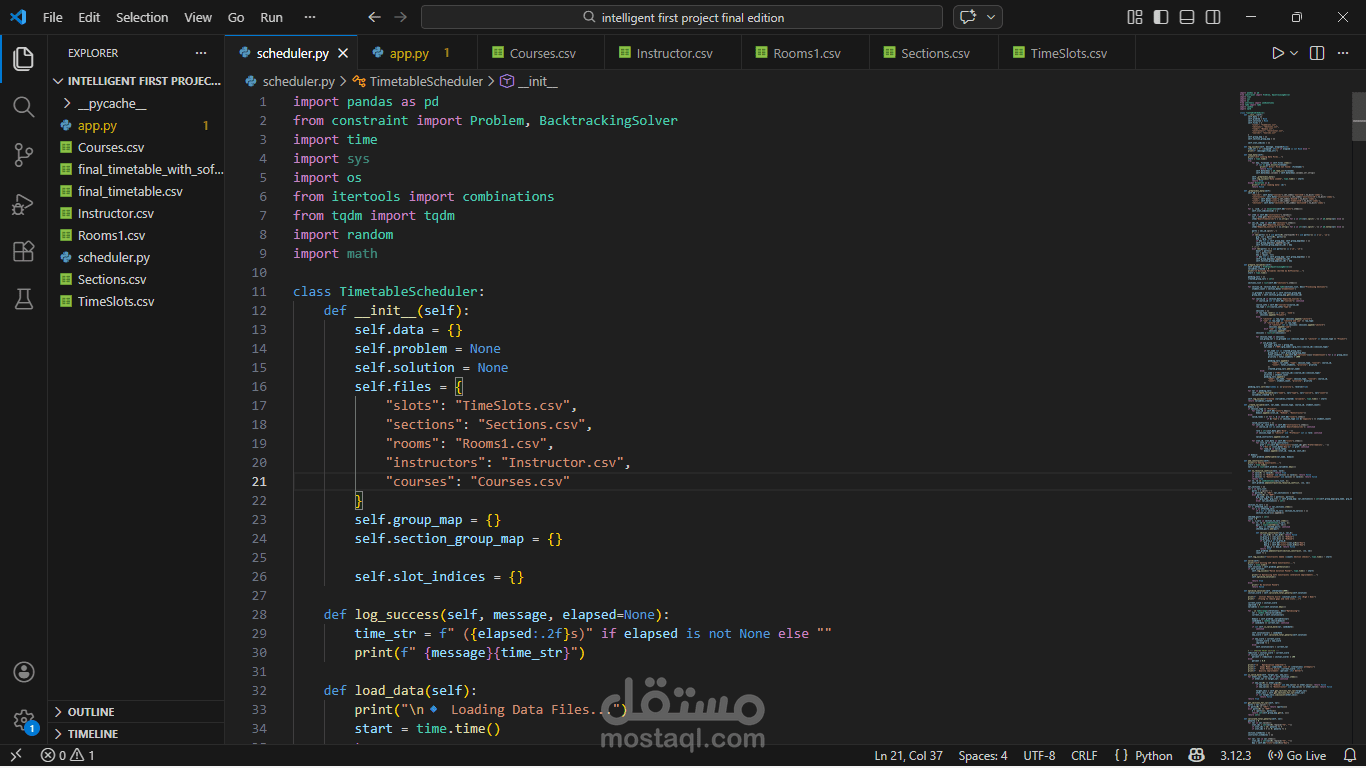
Task: Change indentation via Spaces: 4
Action: pyautogui.click(x=983, y=756)
